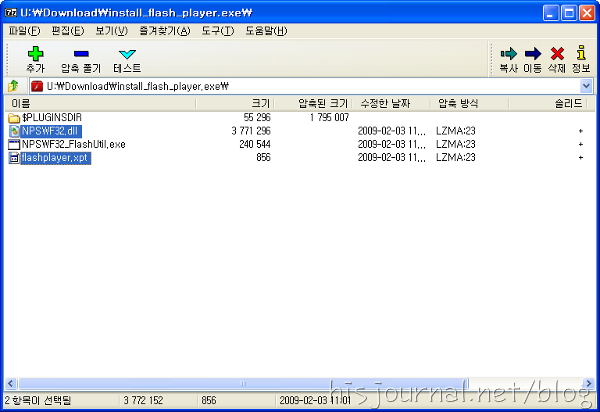Click the 7-Zip icon in the title bar
Screen dimensions: 600x412
11,13
